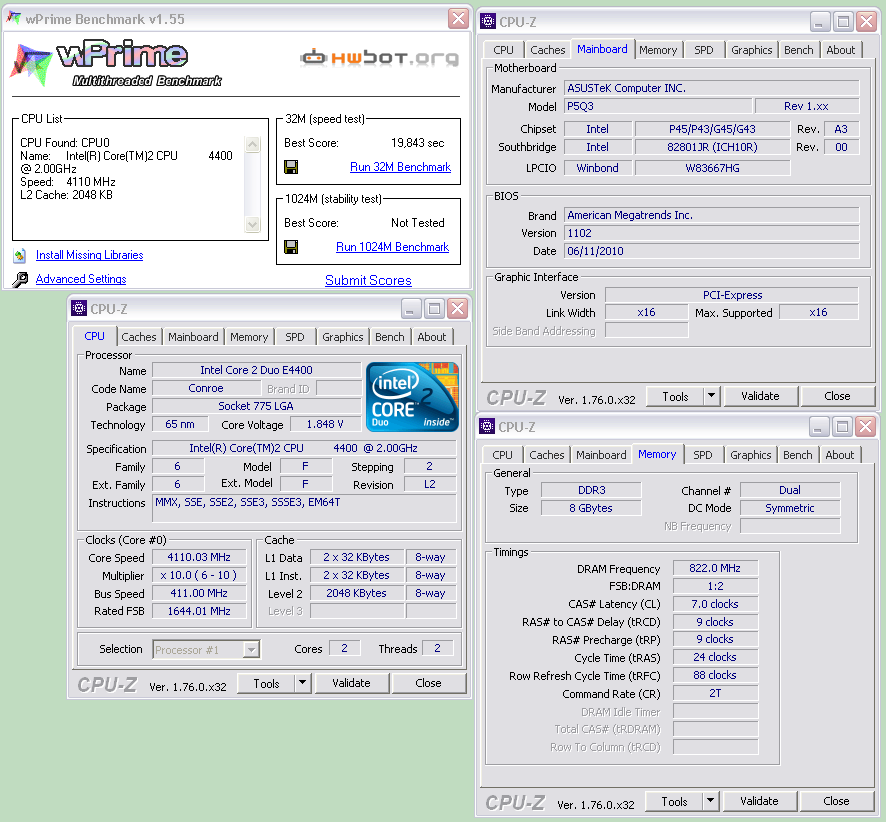Switch to CPU tab in the CPU-Z Memory window
The width and height of the screenshot is (886, 822).
pyautogui.click(x=502, y=455)
